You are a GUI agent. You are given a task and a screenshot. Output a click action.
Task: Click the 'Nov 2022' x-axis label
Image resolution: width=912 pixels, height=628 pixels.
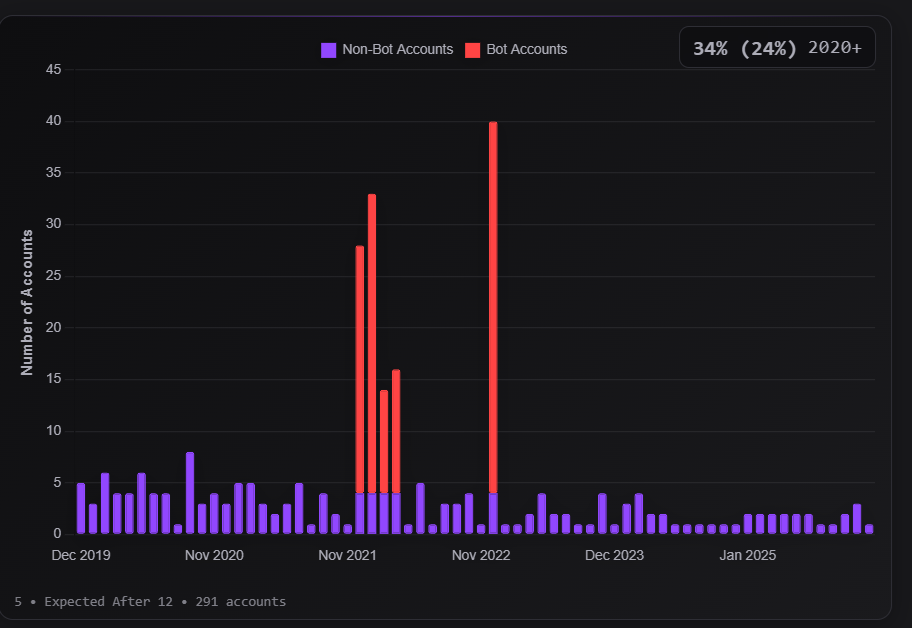(x=481, y=555)
